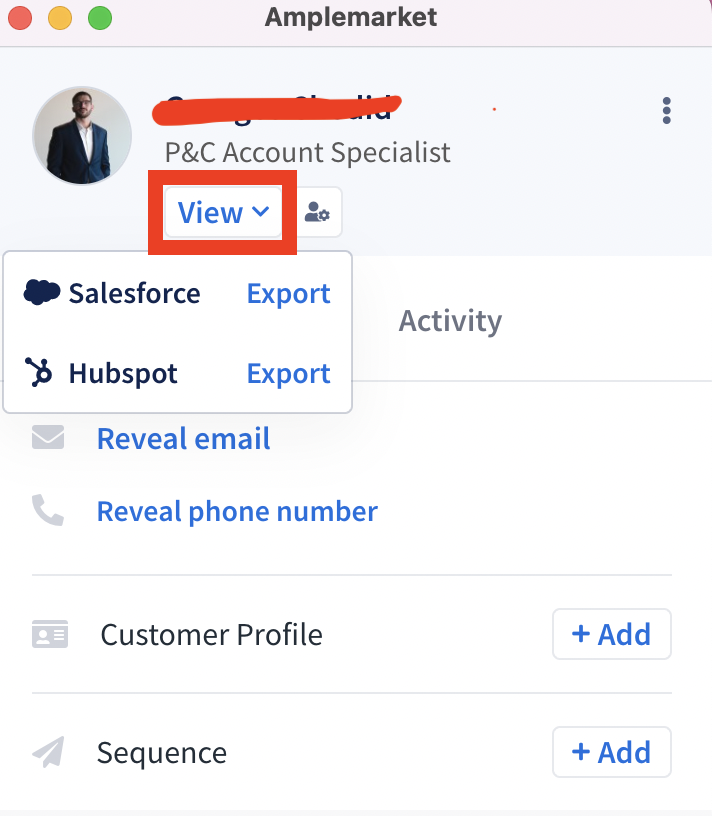Click the chevron beside View
712x816 pixels.
pyautogui.click(x=260, y=211)
